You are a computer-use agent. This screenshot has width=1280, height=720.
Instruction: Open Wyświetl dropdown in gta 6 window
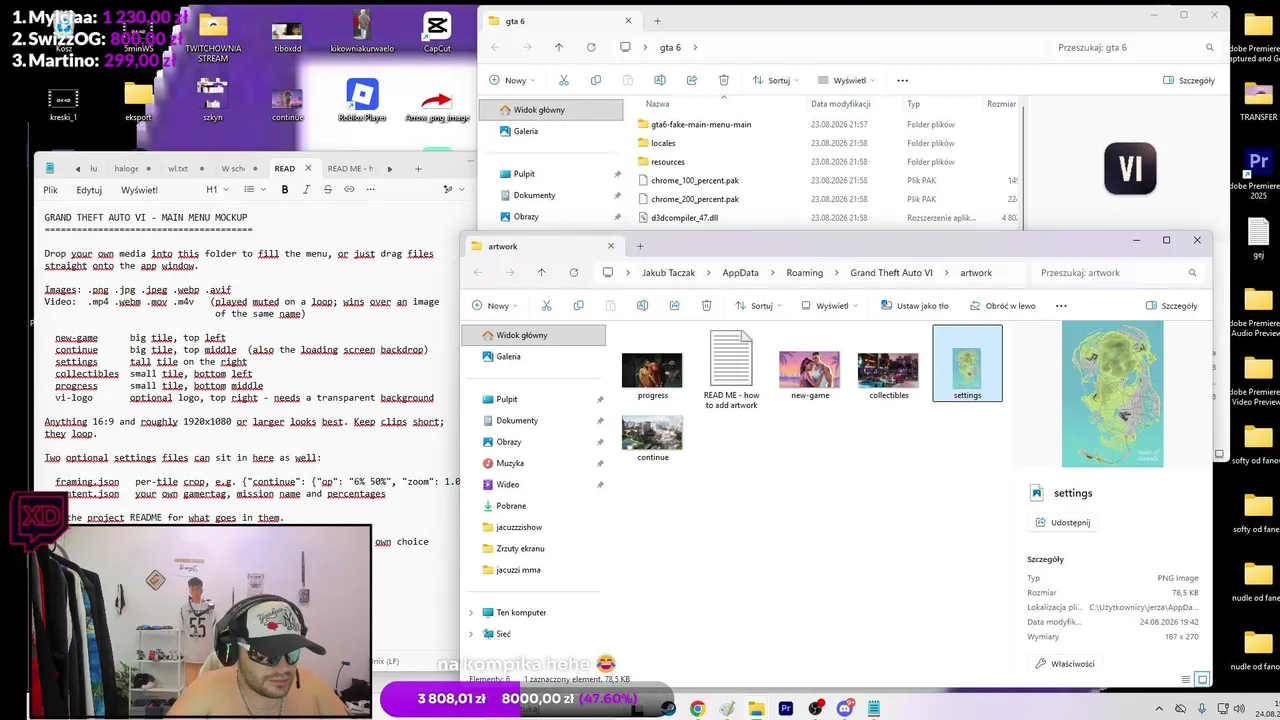845,80
